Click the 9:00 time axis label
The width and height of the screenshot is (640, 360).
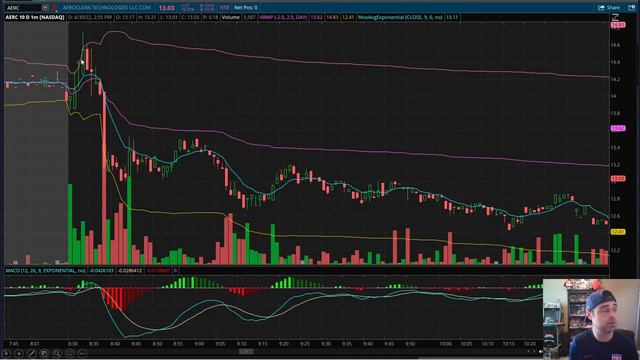click(x=199, y=344)
